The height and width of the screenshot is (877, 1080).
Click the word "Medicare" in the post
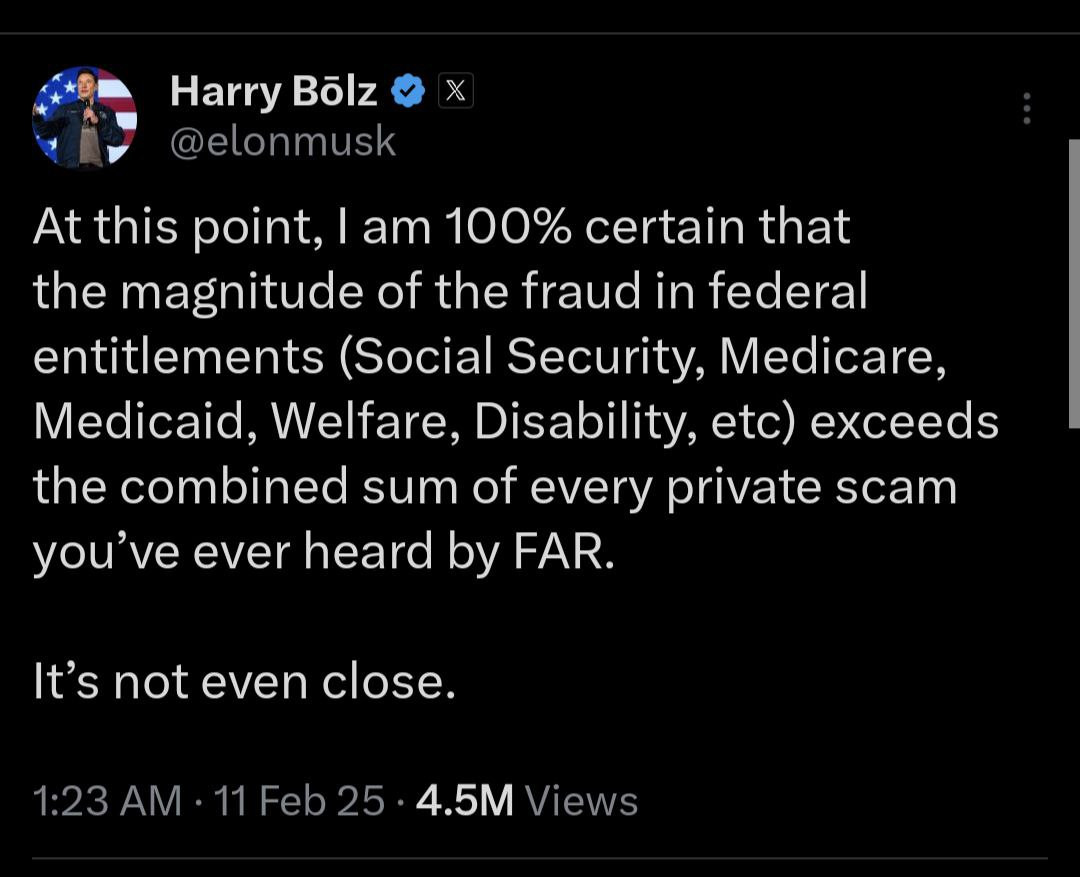(x=832, y=358)
